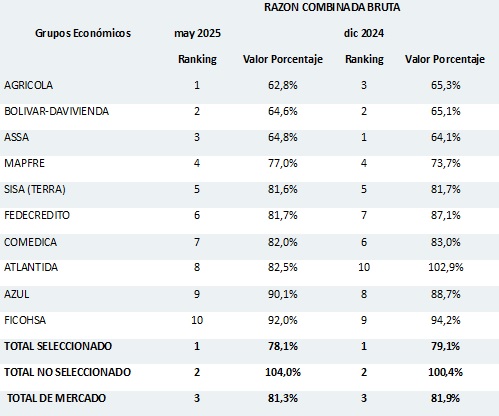Select MAPFRE's 77,0% cell

click(283, 163)
